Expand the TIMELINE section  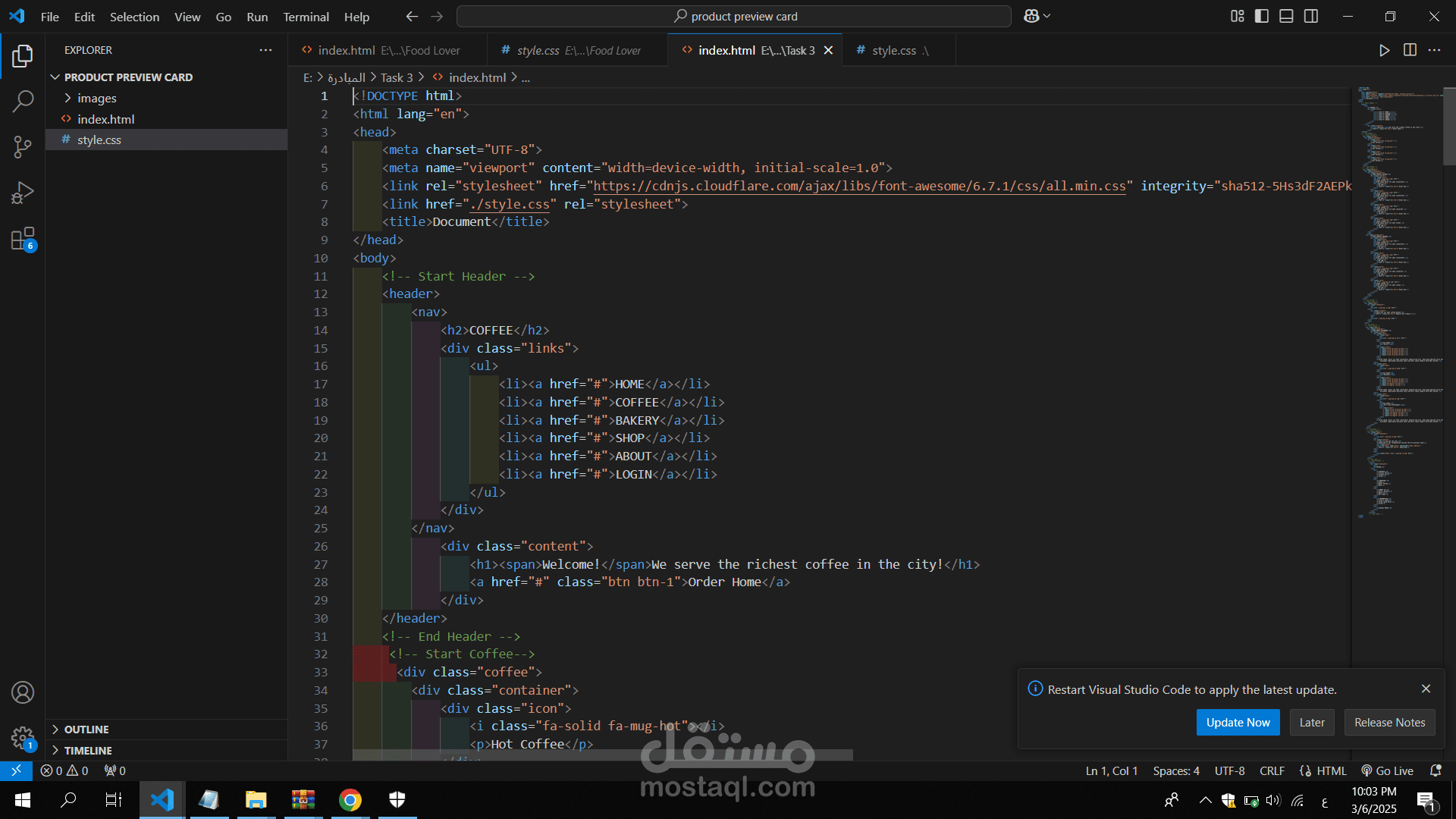click(87, 750)
